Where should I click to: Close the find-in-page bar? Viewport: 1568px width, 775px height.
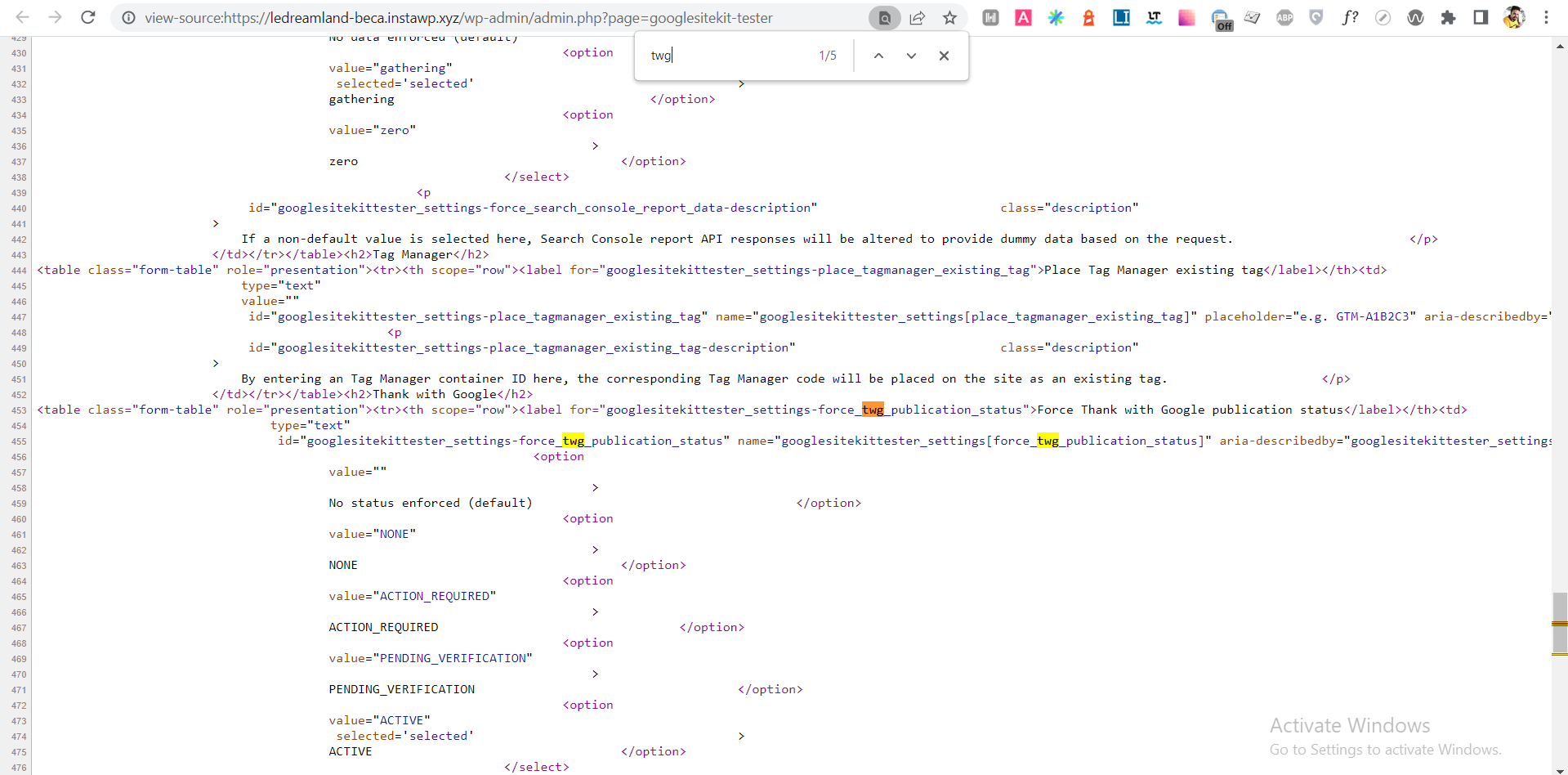click(x=944, y=56)
